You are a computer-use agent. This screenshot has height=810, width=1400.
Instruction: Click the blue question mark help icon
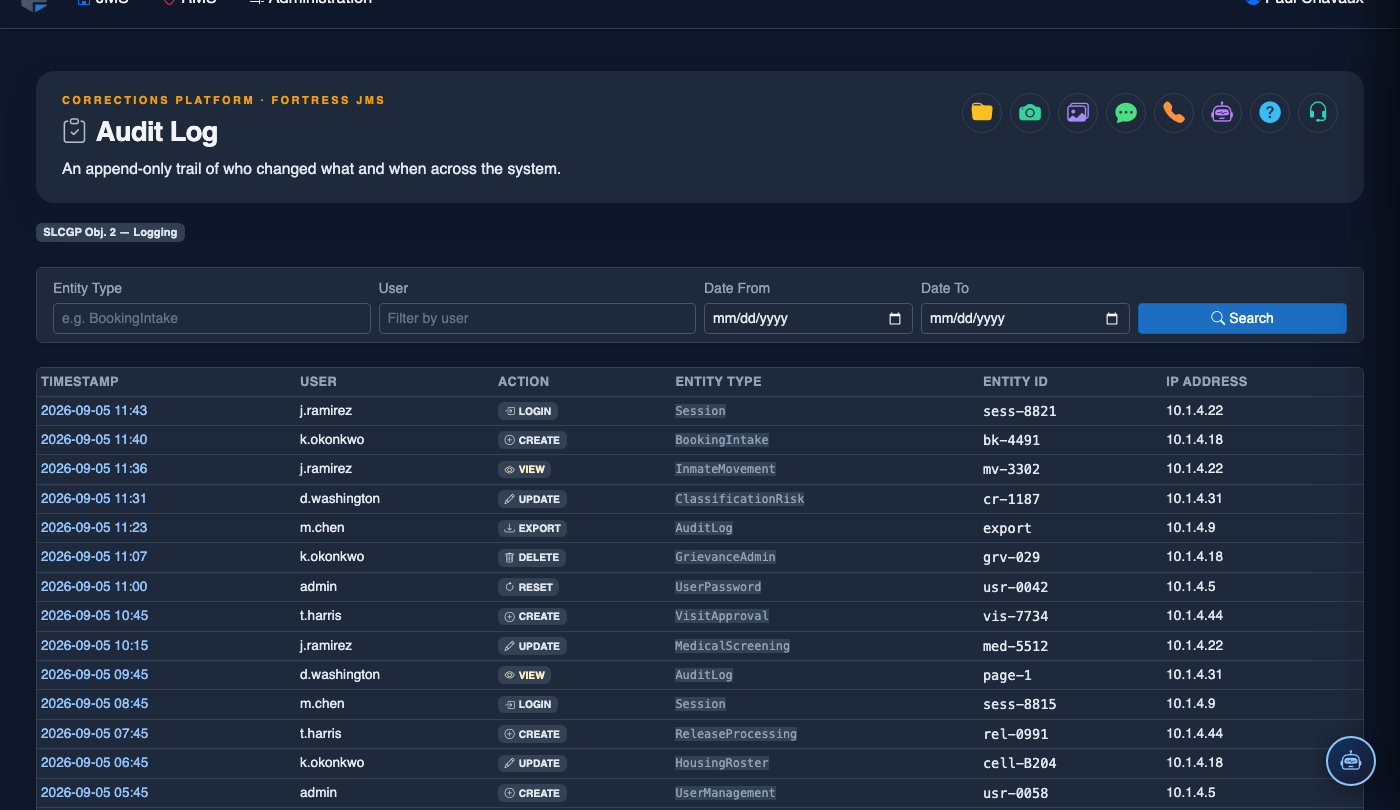[1270, 112]
